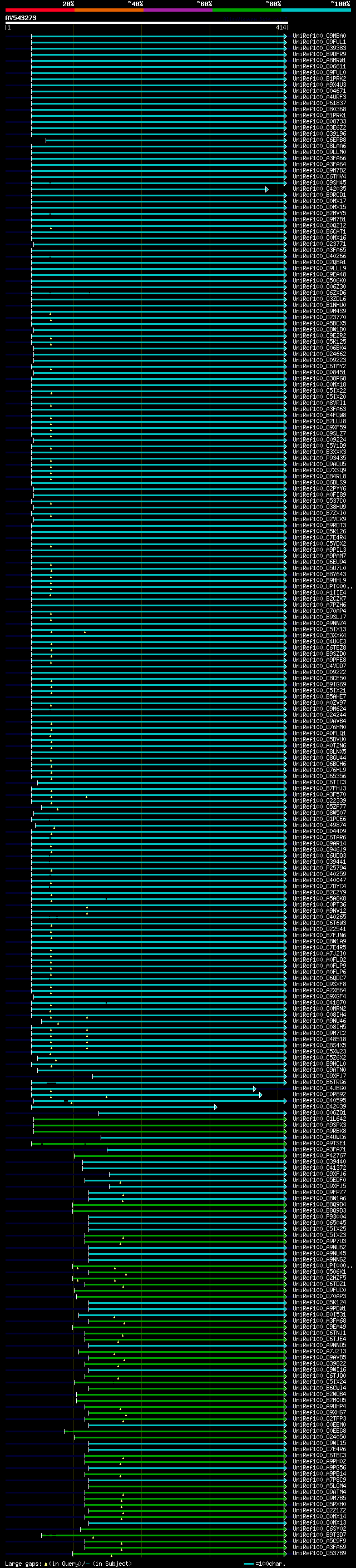Viewport: 356px width, 1568px height.
Task: Select label UniRef100_Q39822
Action: pos(319,1364)
